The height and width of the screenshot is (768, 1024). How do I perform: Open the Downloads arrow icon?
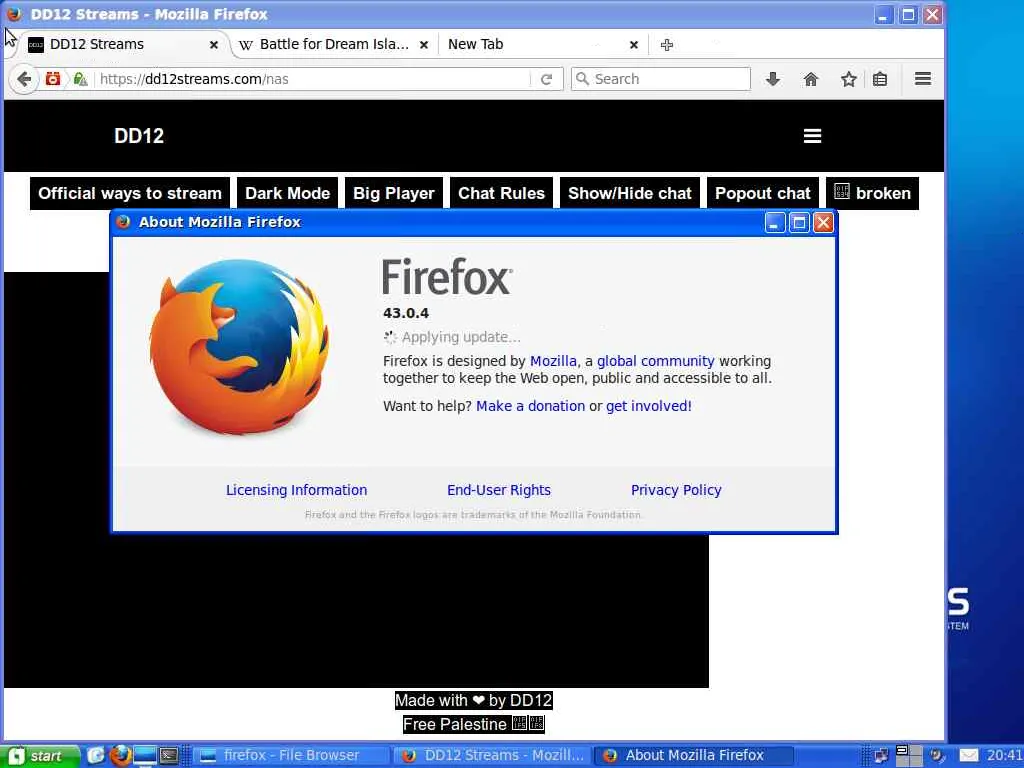pyautogui.click(x=773, y=79)
